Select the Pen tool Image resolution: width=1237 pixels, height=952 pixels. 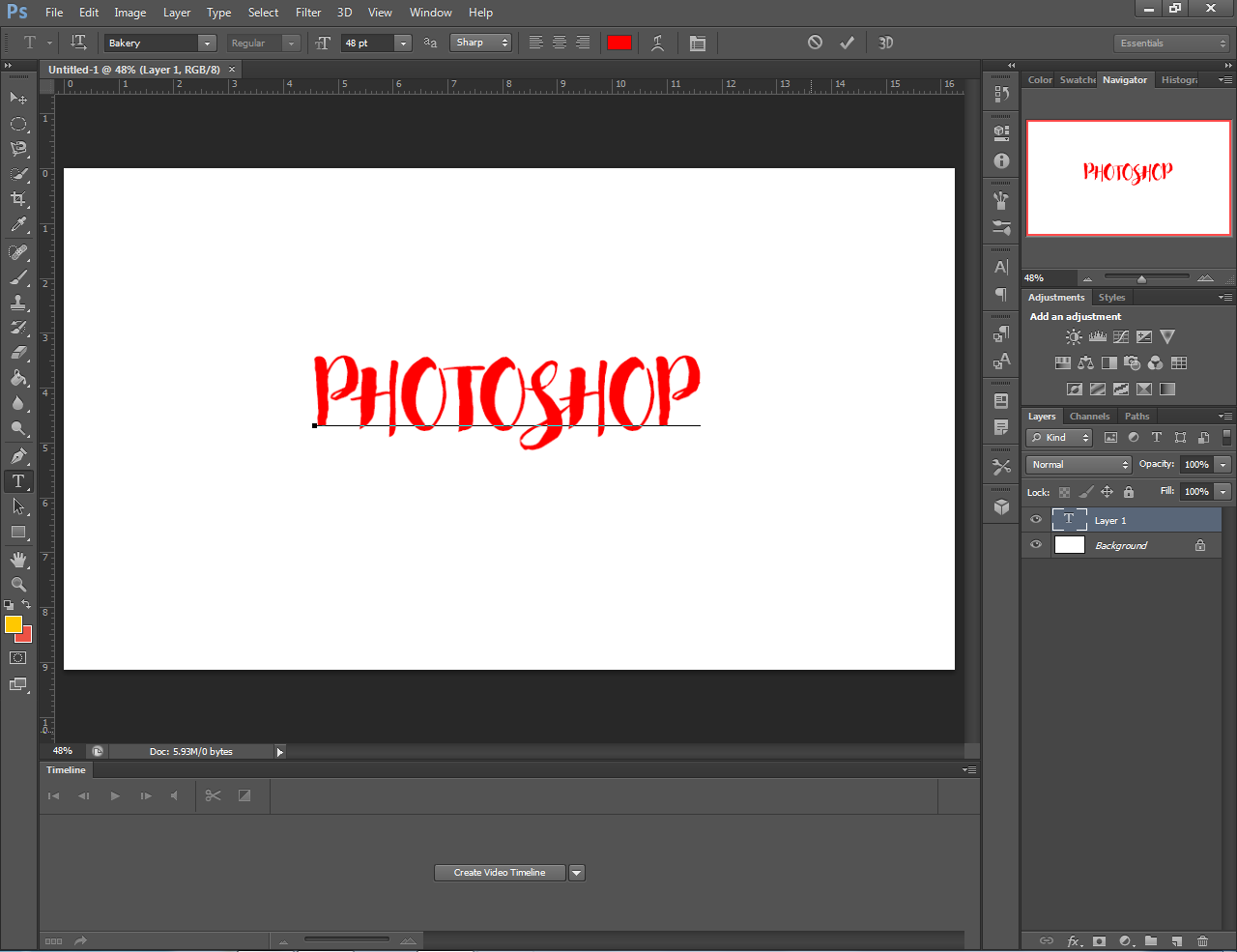(18, 456)
